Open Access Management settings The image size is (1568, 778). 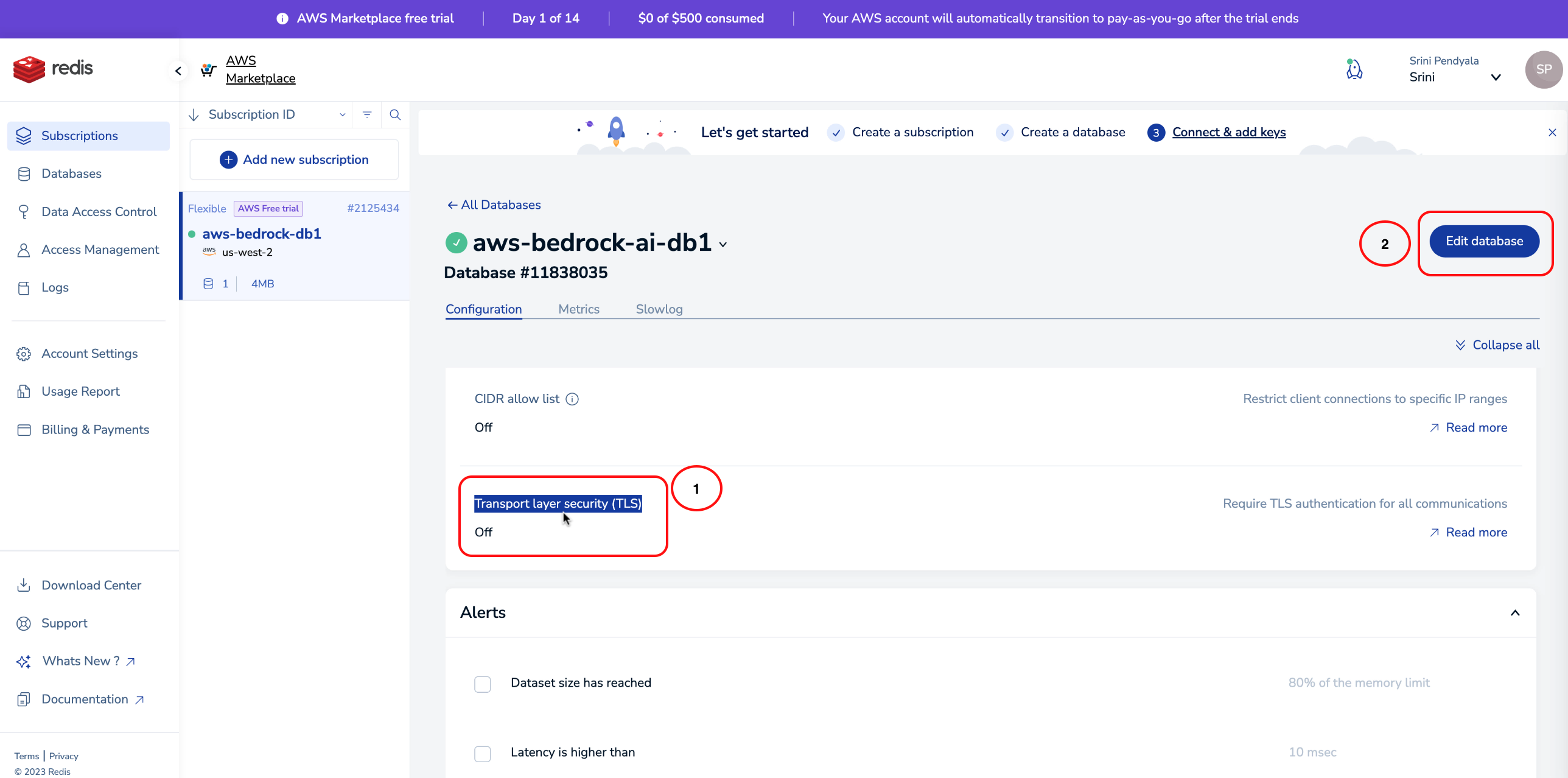click(x=100, y=250)
